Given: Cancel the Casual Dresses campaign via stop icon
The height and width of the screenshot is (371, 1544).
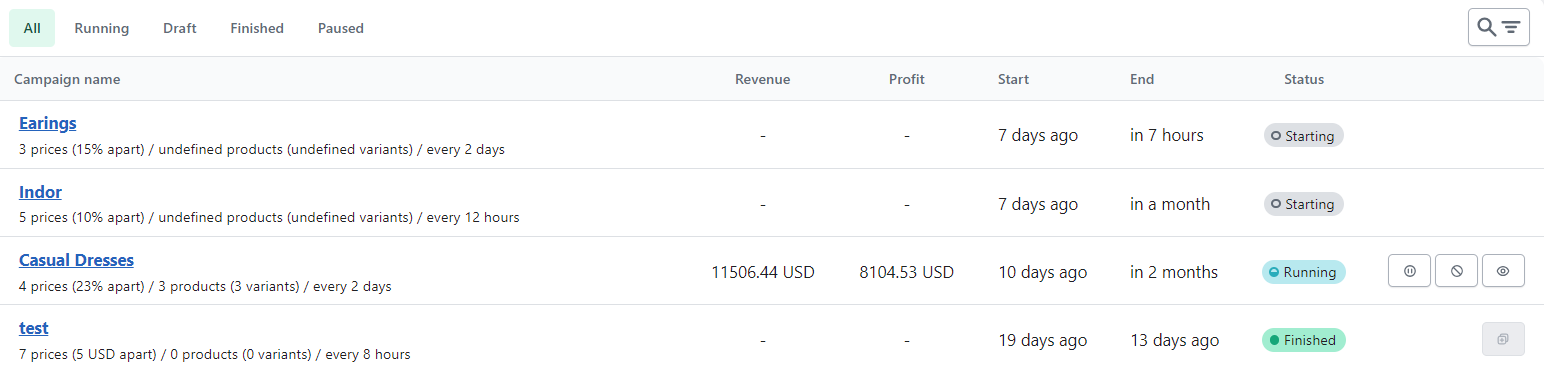Looking at the screenshot, I should point(1457,271).
